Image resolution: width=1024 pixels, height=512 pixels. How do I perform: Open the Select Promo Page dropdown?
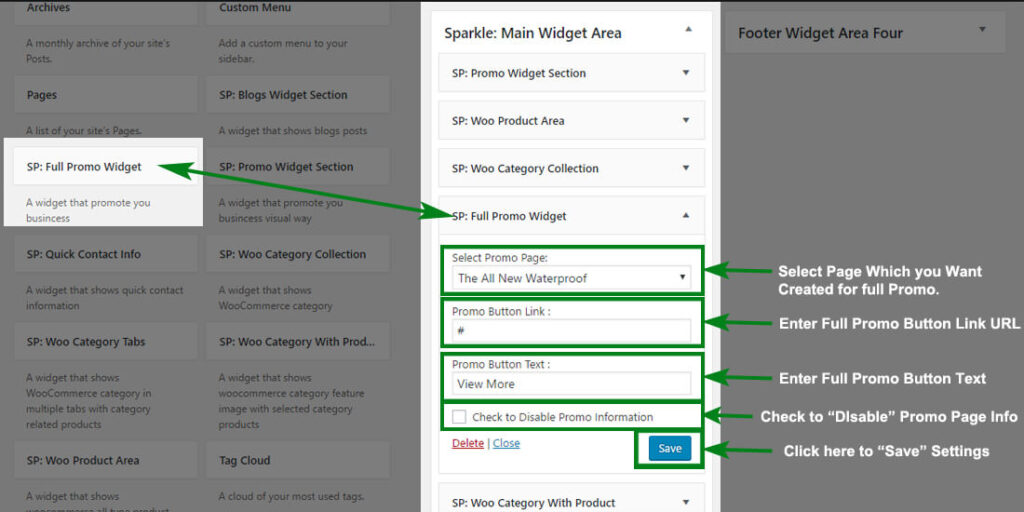(572, 278)
